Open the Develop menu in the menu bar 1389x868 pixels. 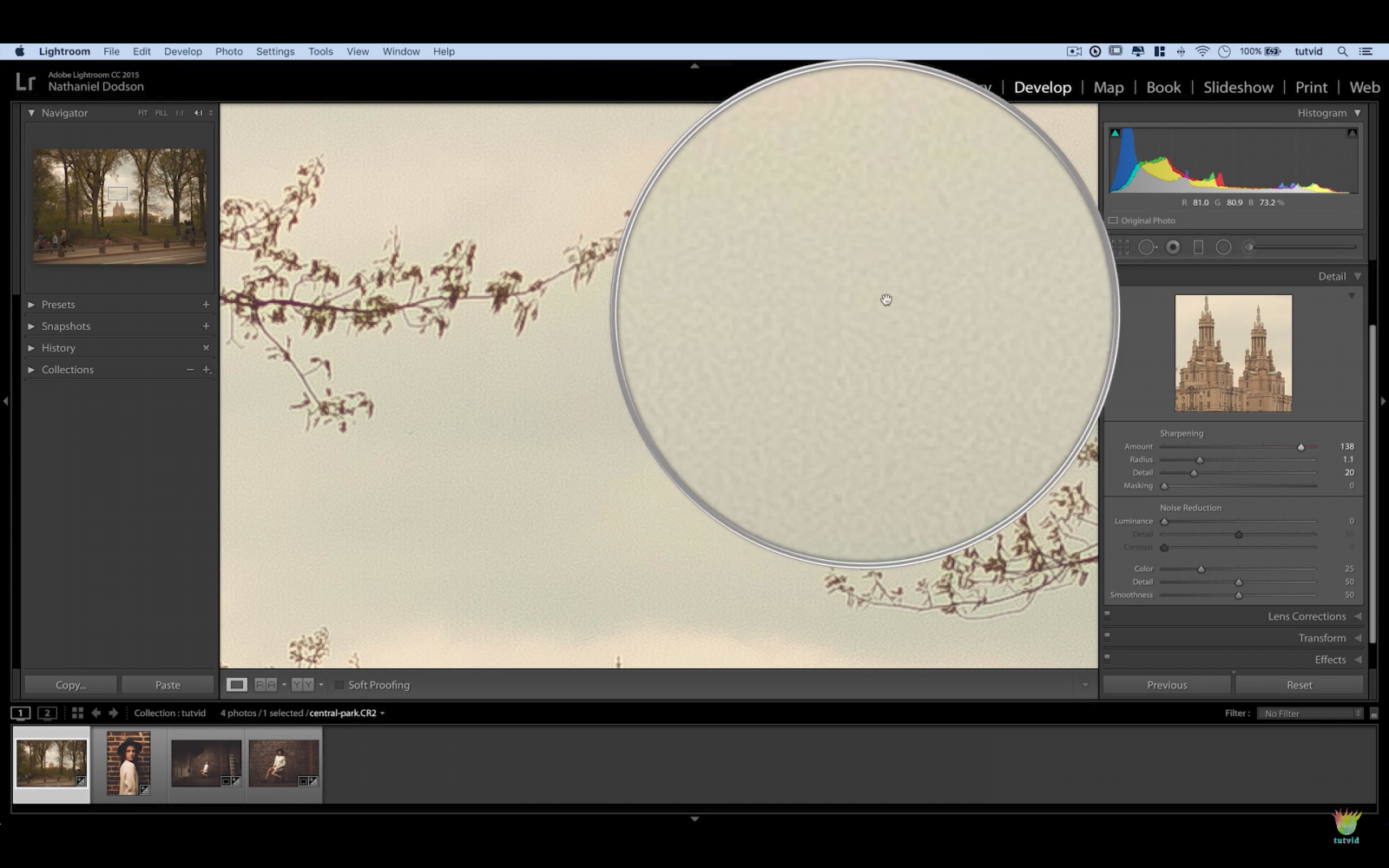click(182, 51)
